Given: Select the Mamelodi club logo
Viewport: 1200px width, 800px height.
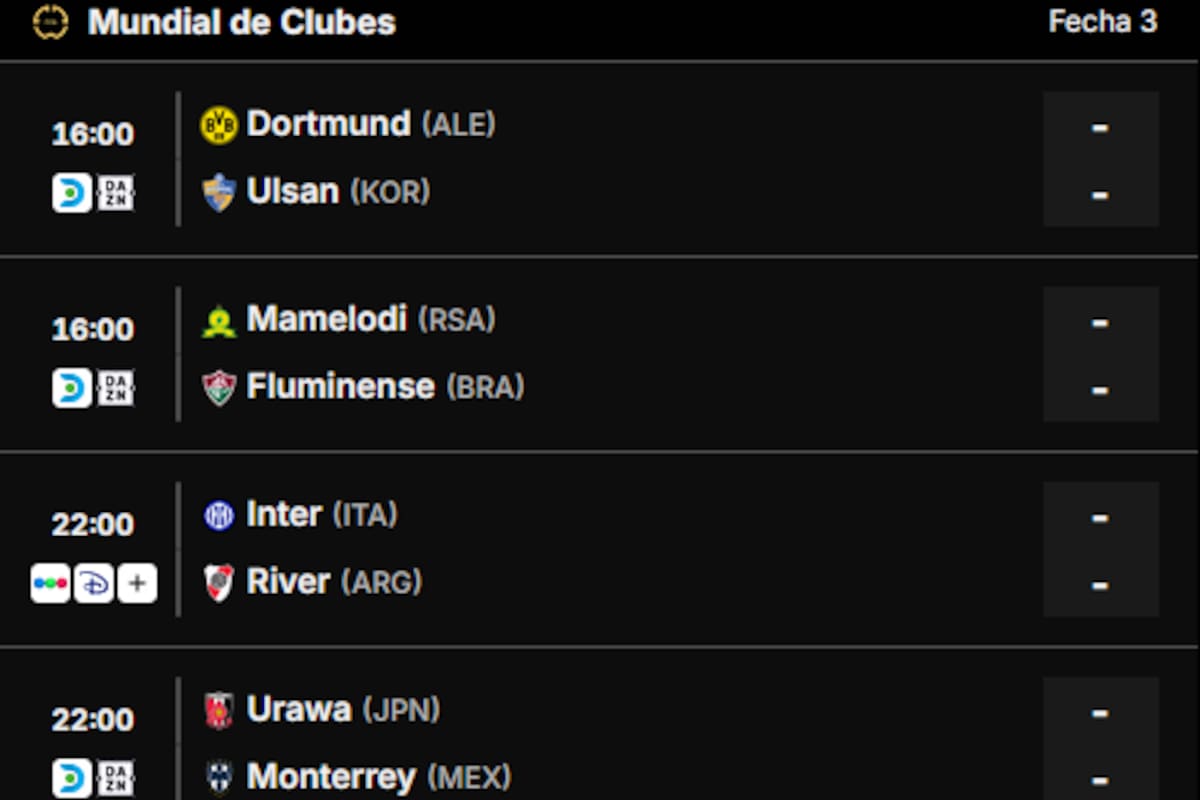Looking at the screenshot, I should [220, 319].
